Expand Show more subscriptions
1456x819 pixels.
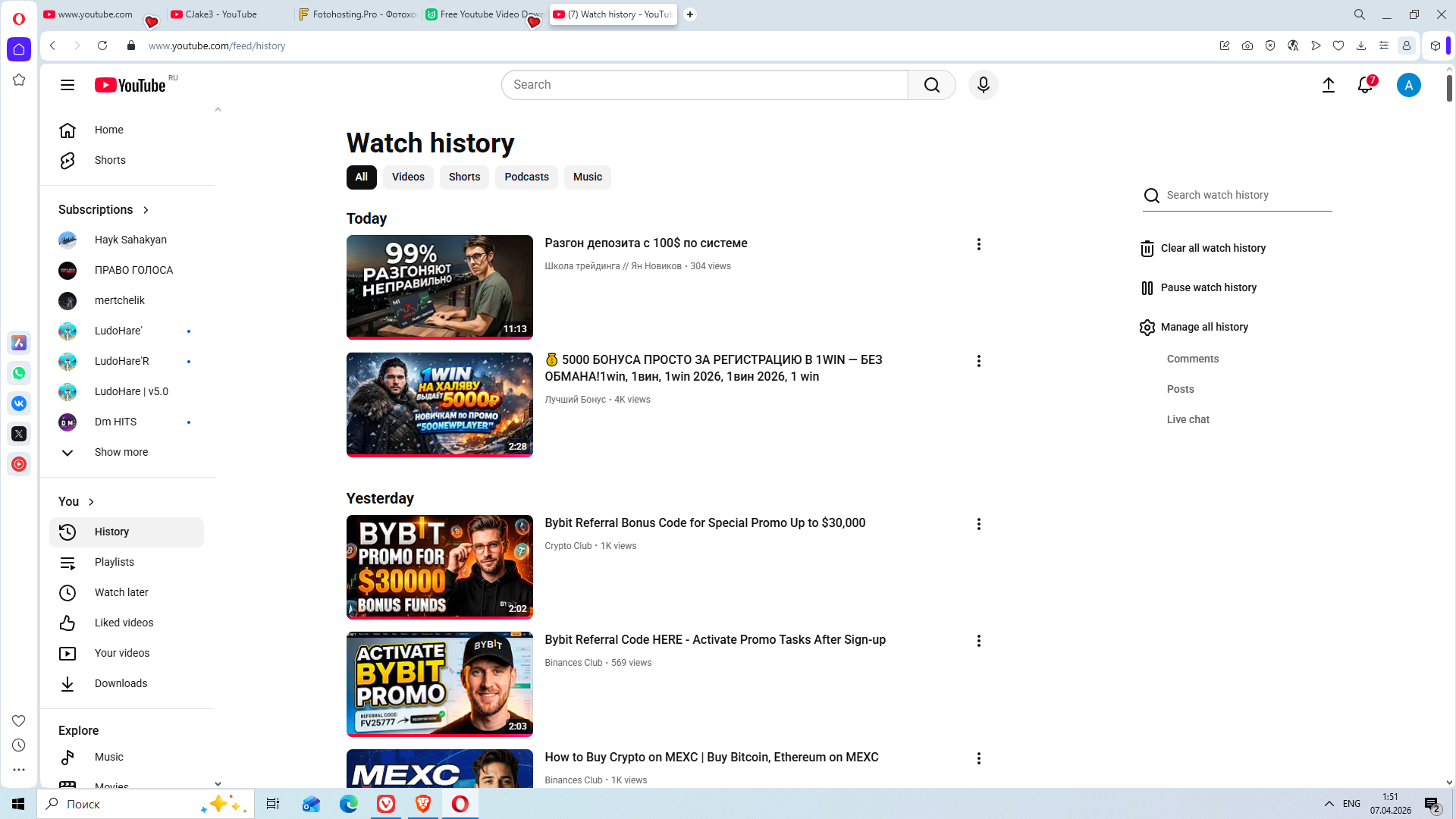click(x=121, y=452)
